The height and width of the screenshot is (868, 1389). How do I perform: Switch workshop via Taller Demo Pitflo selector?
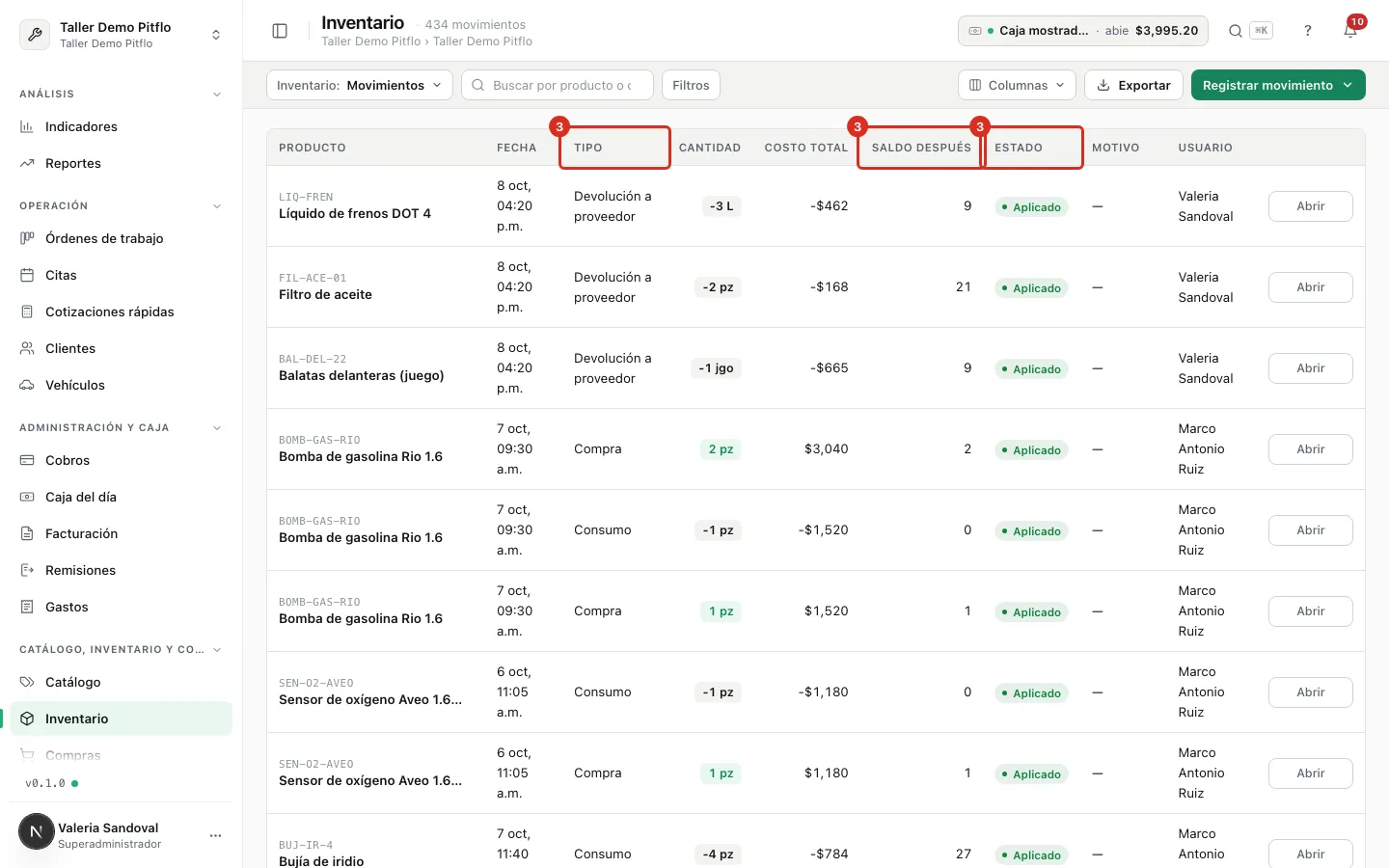(122, 35)
